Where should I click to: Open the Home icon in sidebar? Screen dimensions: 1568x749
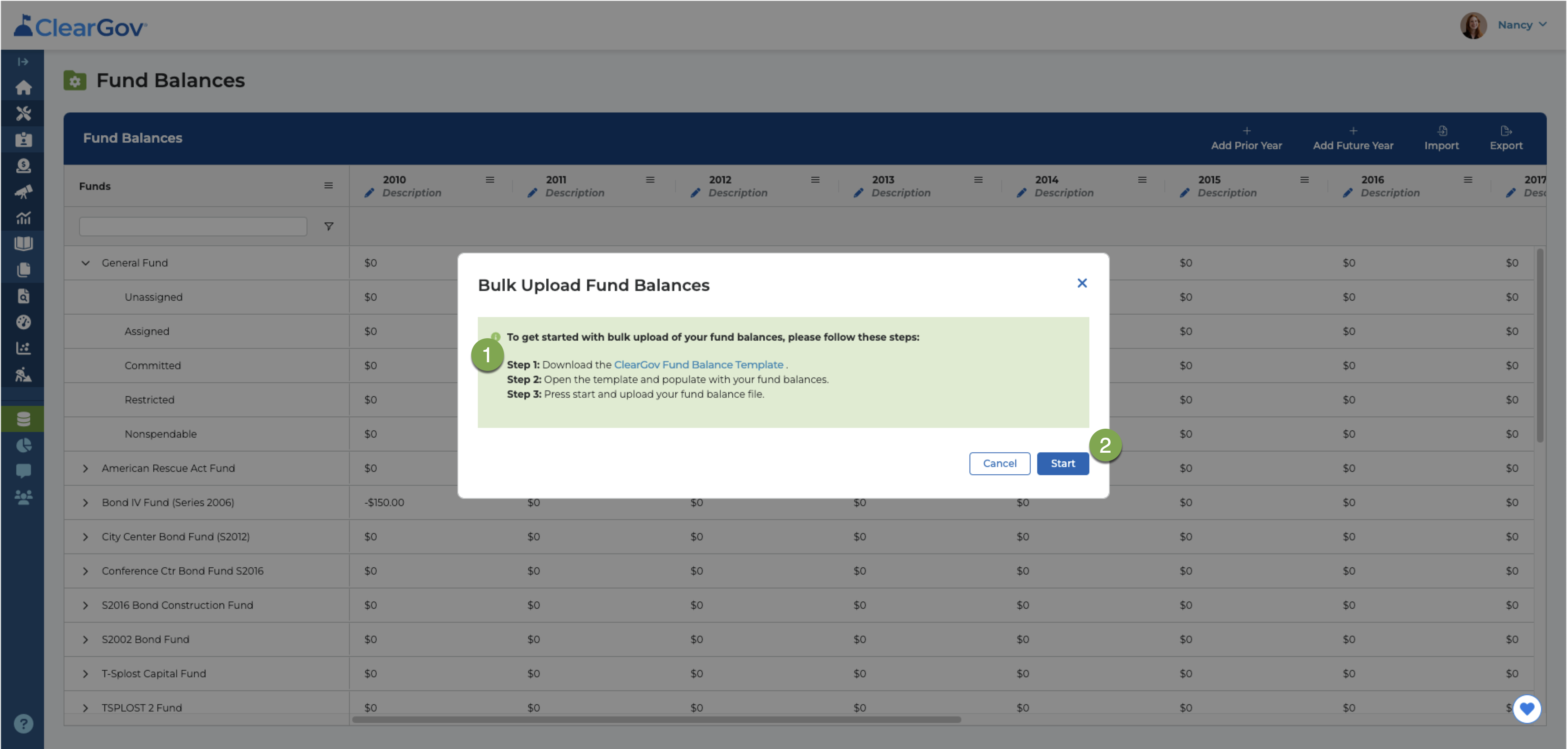tap(23, 88)
